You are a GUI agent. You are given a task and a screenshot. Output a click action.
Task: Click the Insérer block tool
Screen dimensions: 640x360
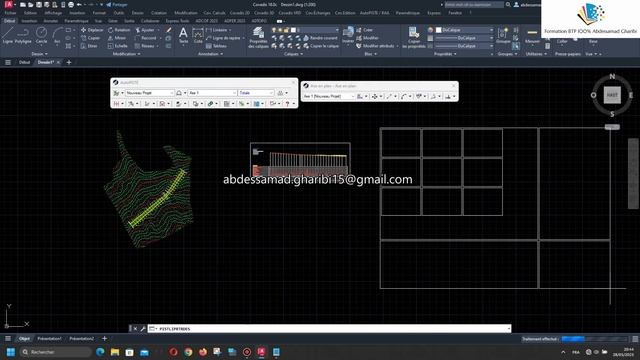tap(348, 35)
